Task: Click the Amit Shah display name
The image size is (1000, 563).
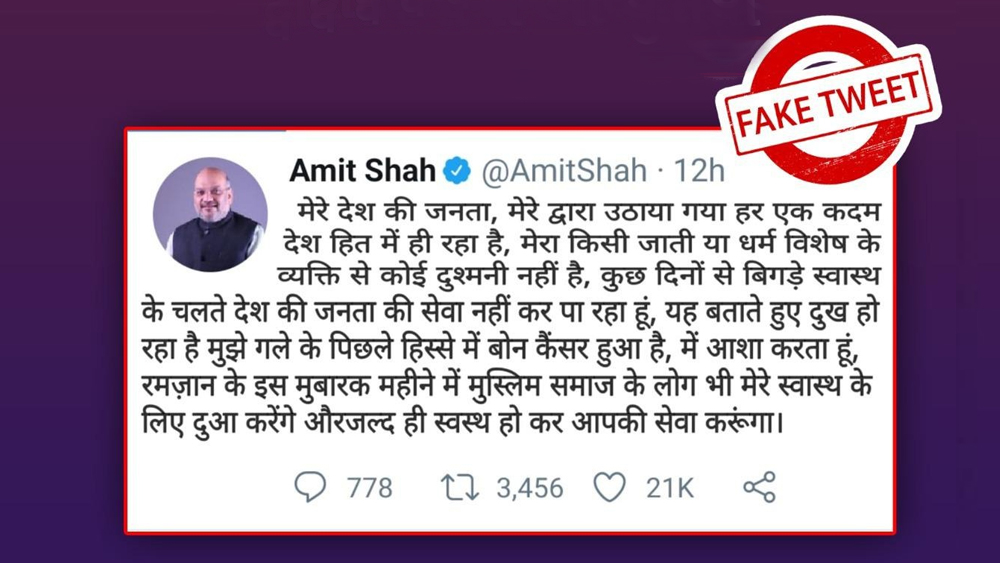Action: [x=362, y=170]
